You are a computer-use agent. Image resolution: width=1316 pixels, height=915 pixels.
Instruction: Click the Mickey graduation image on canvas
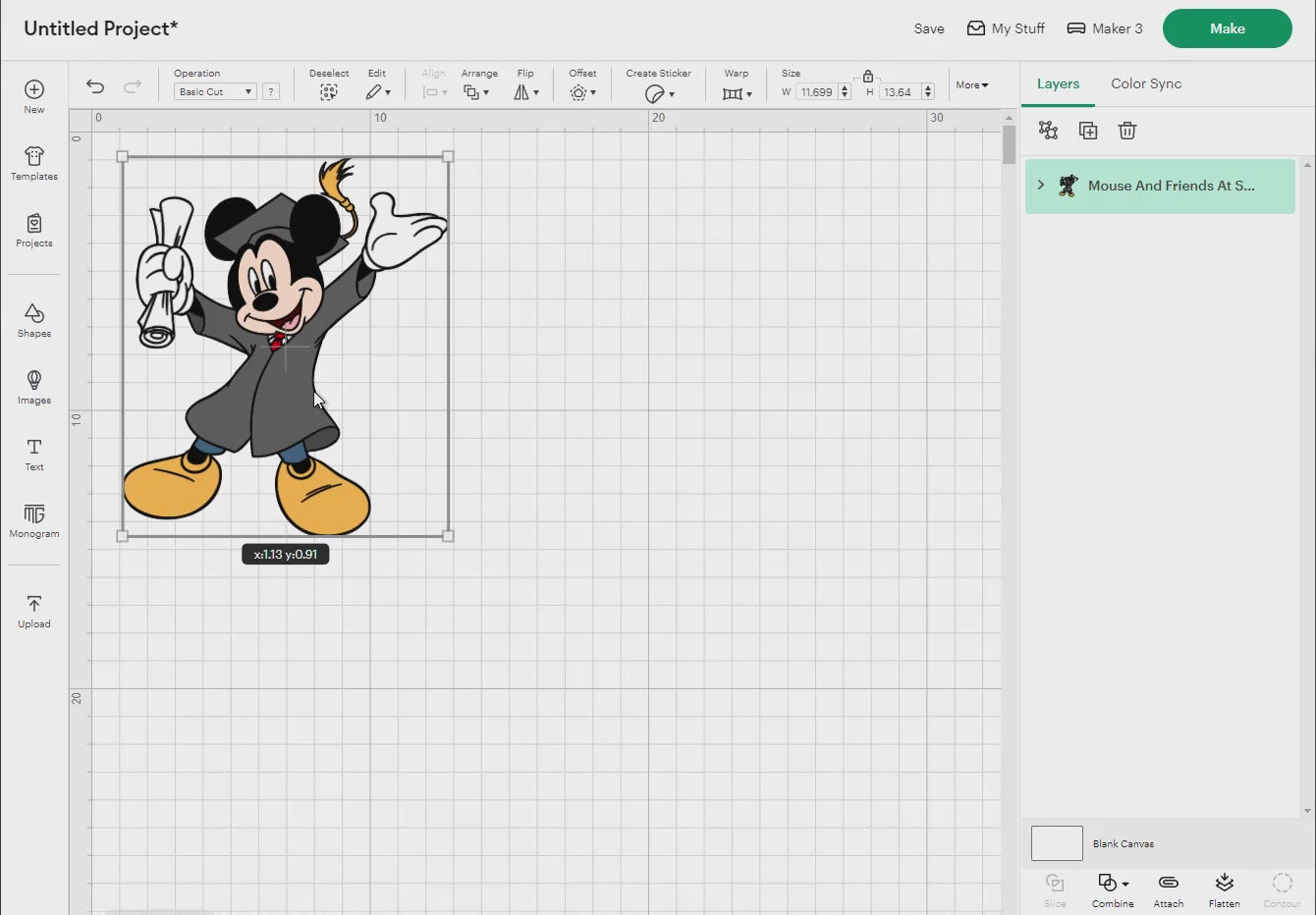coord(285,346)
